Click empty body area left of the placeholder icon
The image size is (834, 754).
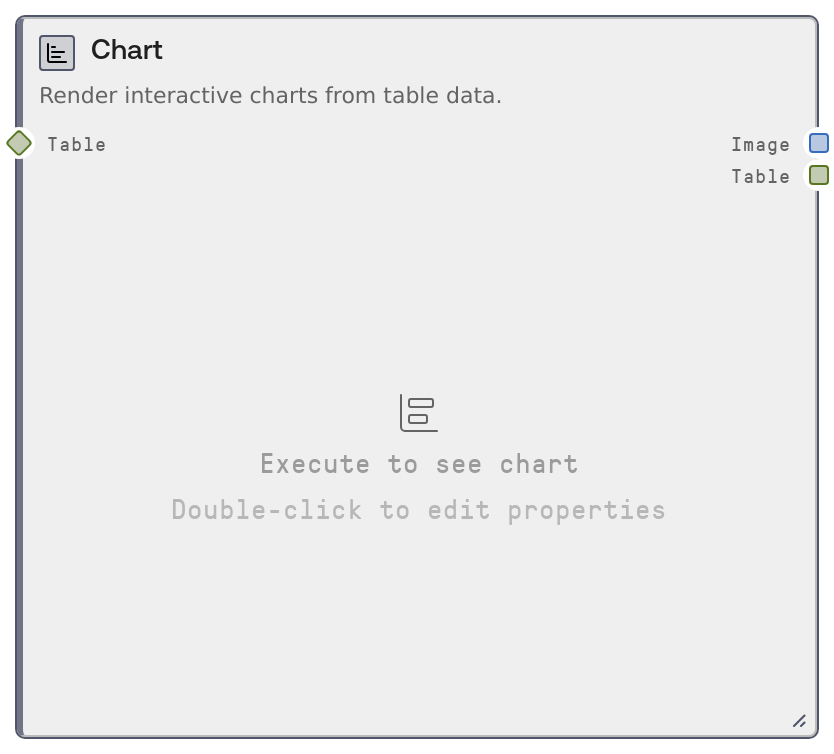click(x=200, y=413)
